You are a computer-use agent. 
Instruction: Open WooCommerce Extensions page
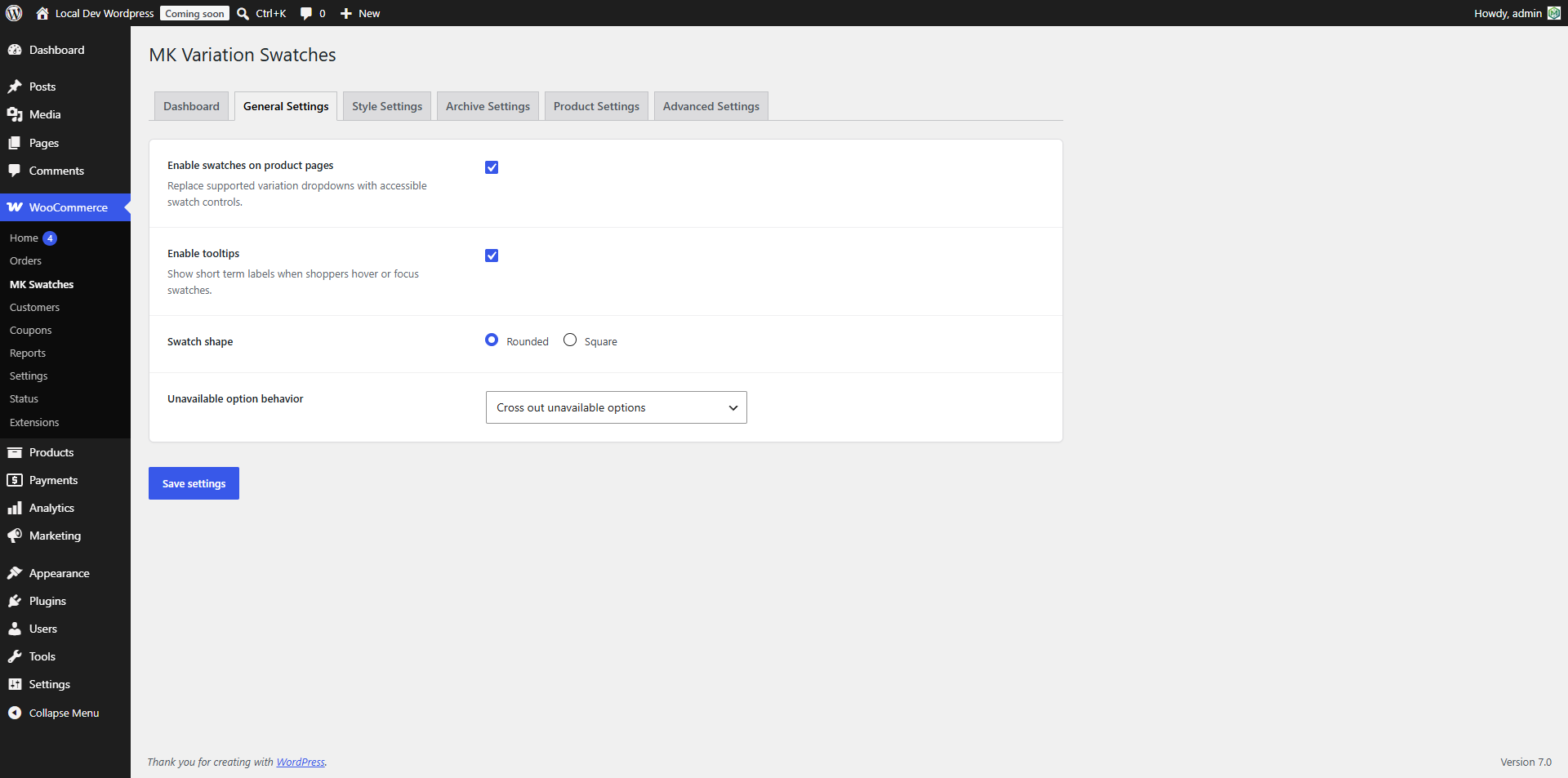pos(34,422)
